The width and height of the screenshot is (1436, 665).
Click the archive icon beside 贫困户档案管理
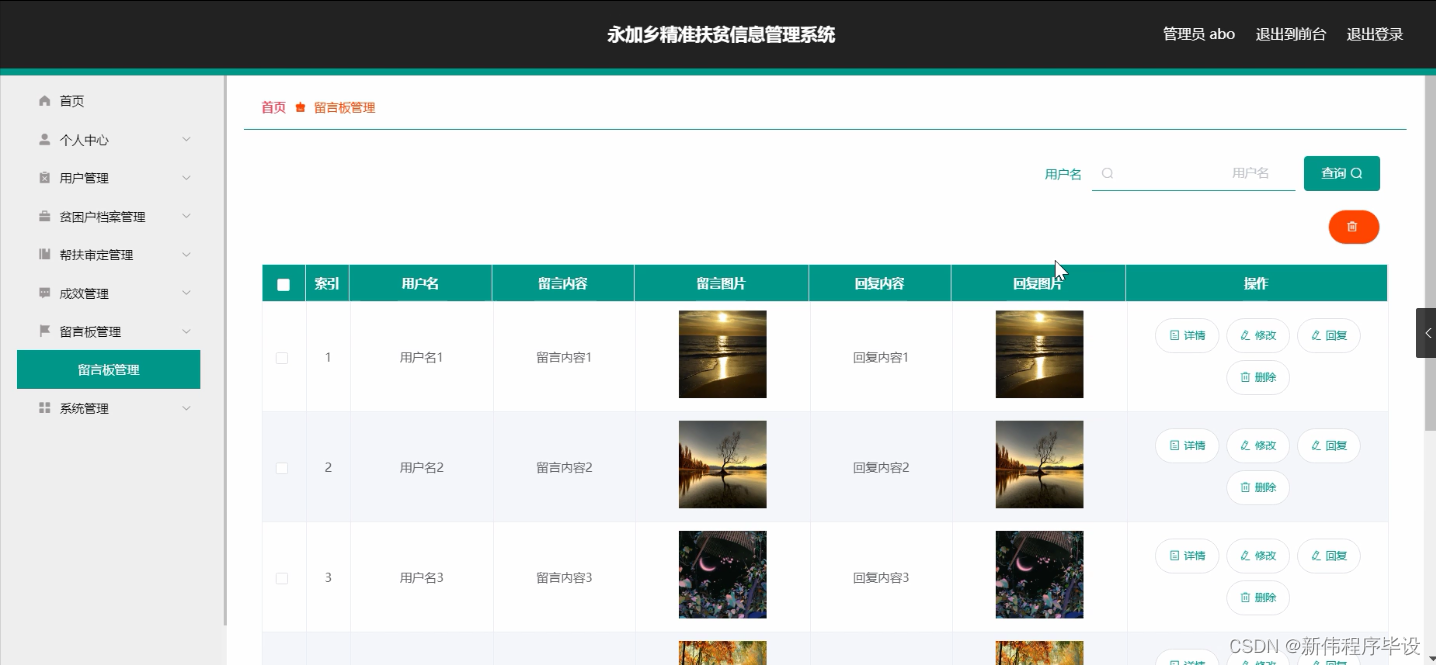(x=44, y=216)
